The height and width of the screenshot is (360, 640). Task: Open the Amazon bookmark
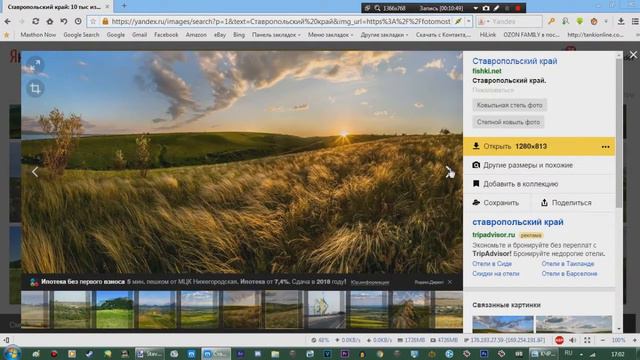point(196,35)
